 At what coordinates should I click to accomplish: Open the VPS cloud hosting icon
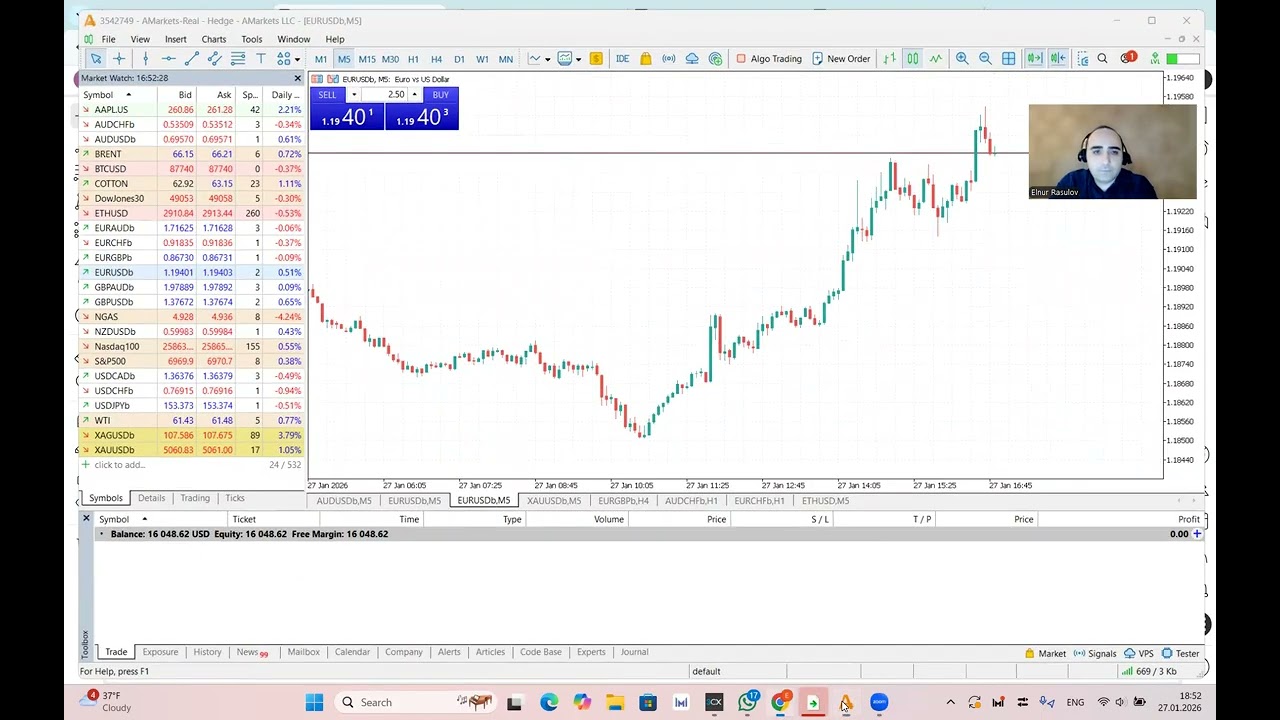pos(692,59)
